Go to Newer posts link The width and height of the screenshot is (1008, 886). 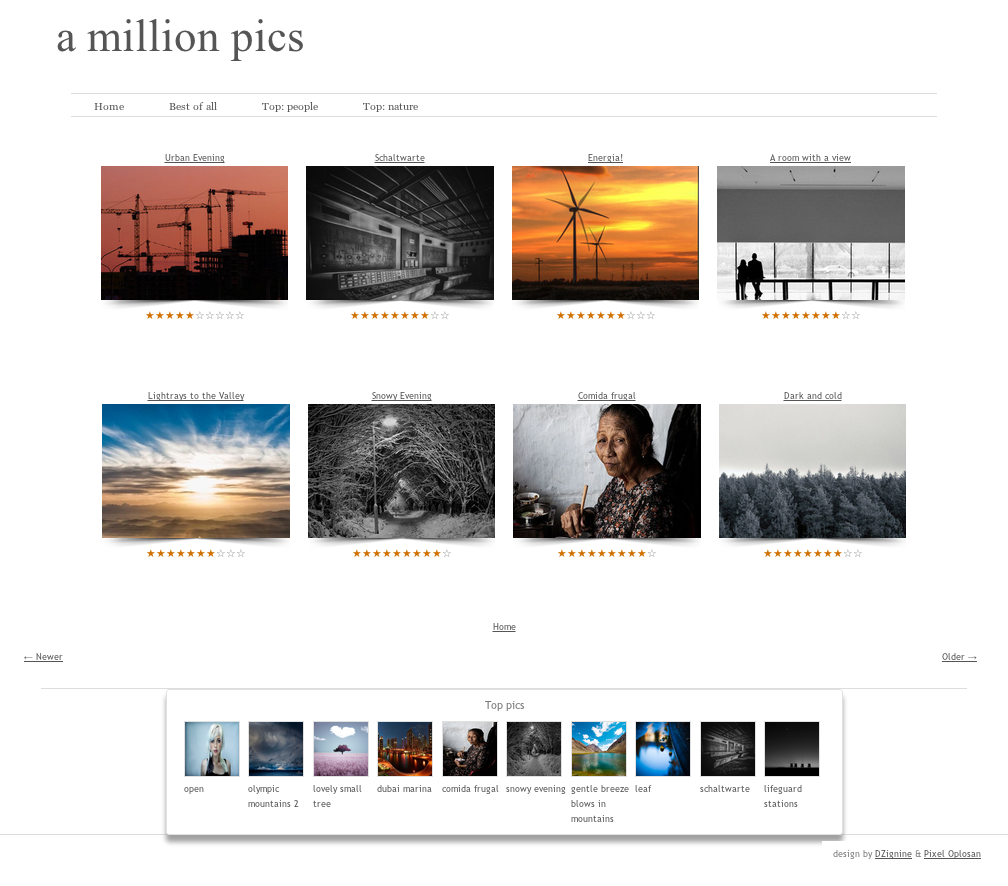click(43, 656)
